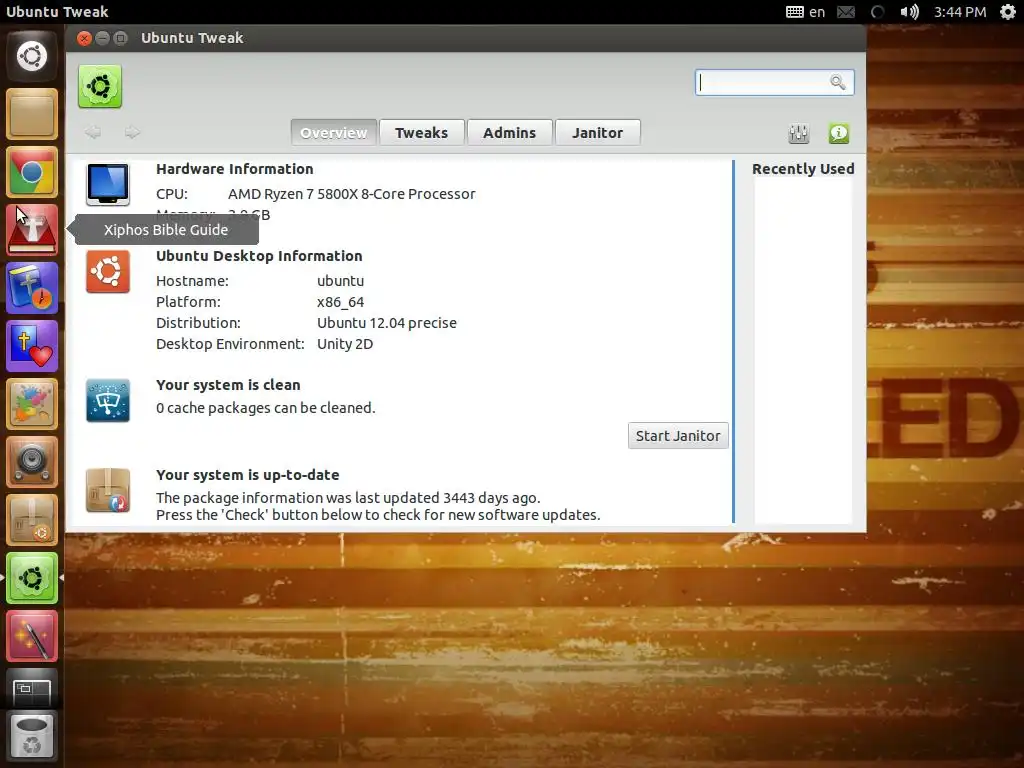Click the AMD Ryzen 7 5800X CPU value
This screenshot has width=1024, height=768.
[351, 194]
